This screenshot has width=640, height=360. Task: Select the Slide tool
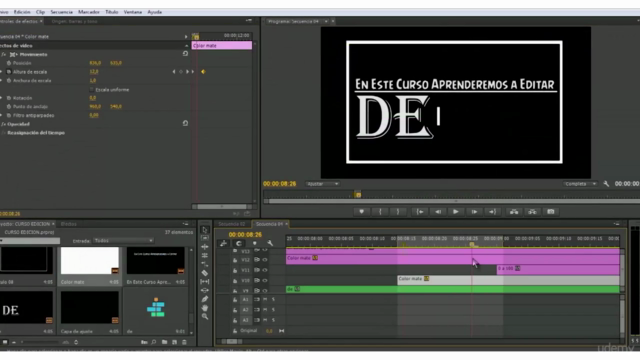point(205,290)
